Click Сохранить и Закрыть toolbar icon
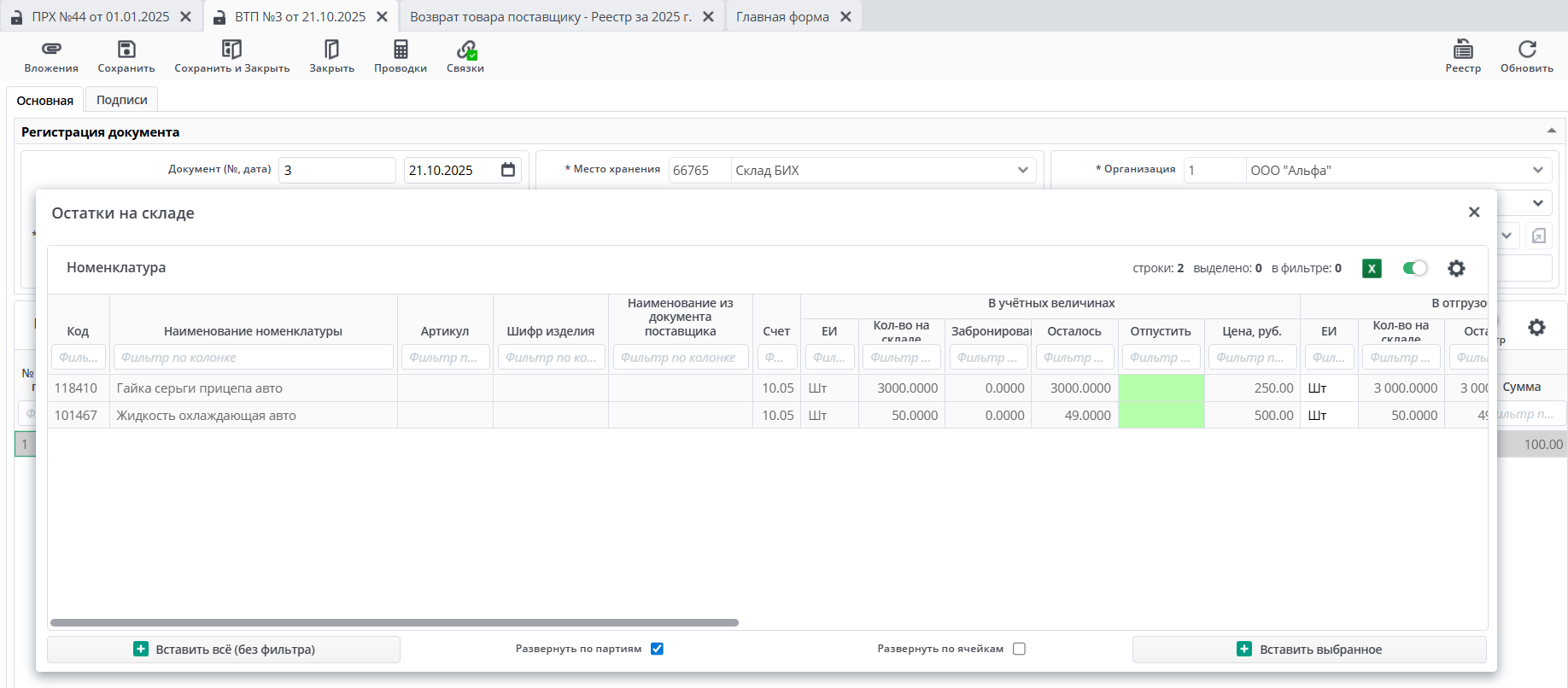 231,50
